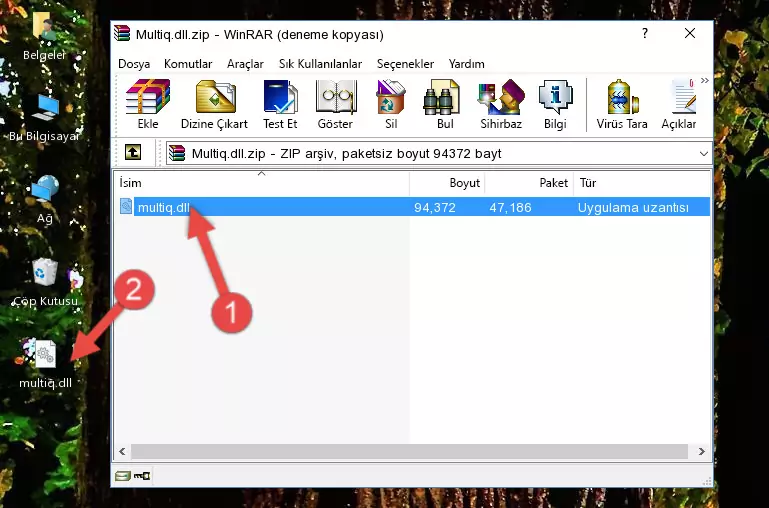Viewport: 769px width, 508px height.
Task: Open the Yardım menu
Action: tap(466, 64)
